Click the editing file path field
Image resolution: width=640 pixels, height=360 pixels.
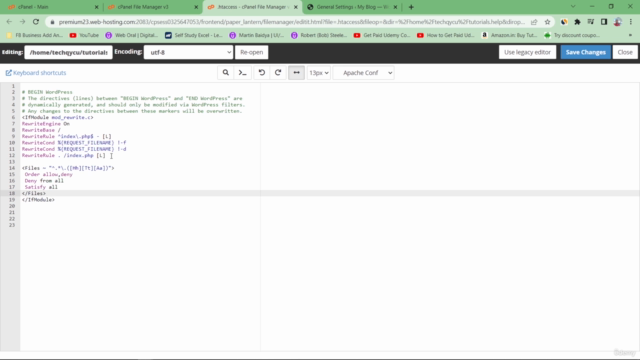pos(68,52)
